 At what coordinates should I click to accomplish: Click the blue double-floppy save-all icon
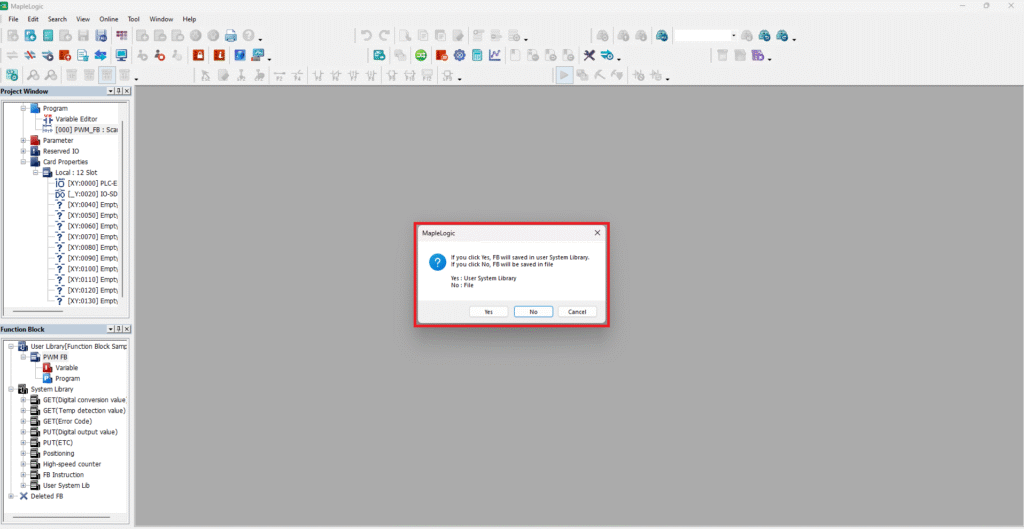[x=101, y=36]
